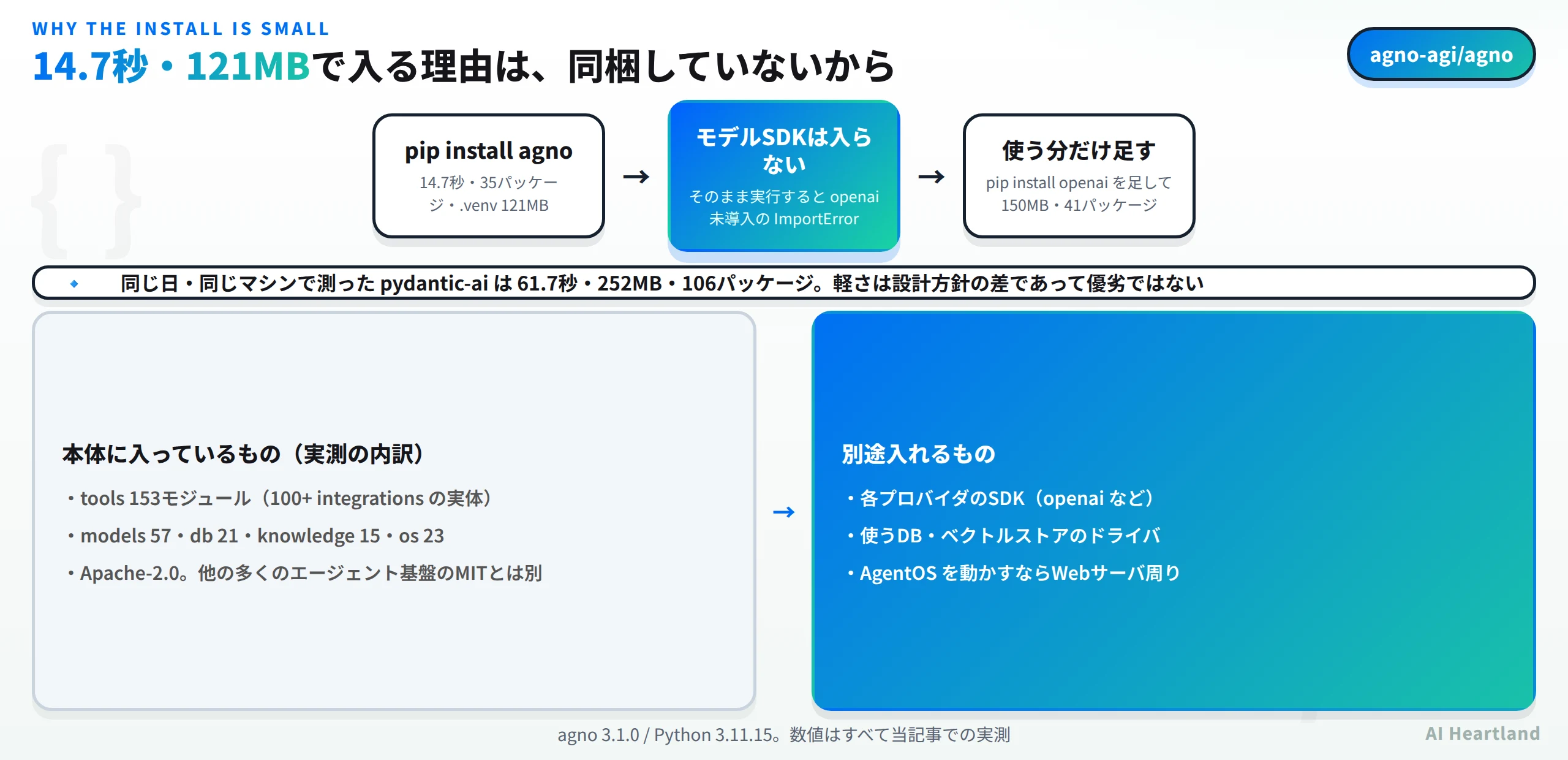Click the '別途入れるもの' heading

pos(918,454)
